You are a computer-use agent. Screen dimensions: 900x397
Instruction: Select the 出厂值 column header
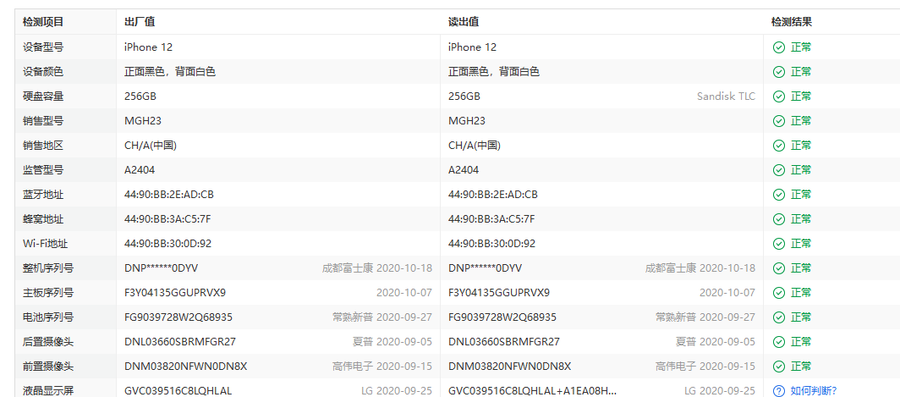(139, 22)
